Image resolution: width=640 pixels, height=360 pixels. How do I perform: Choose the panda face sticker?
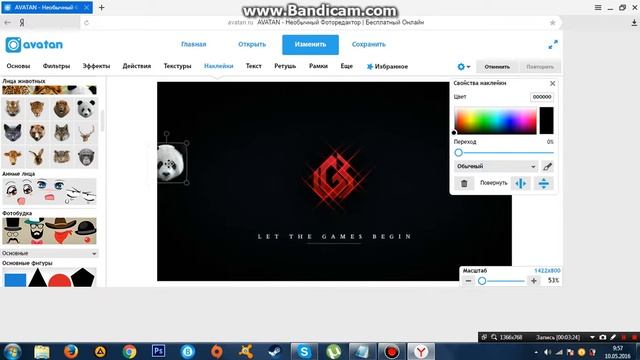coord(86,109)
